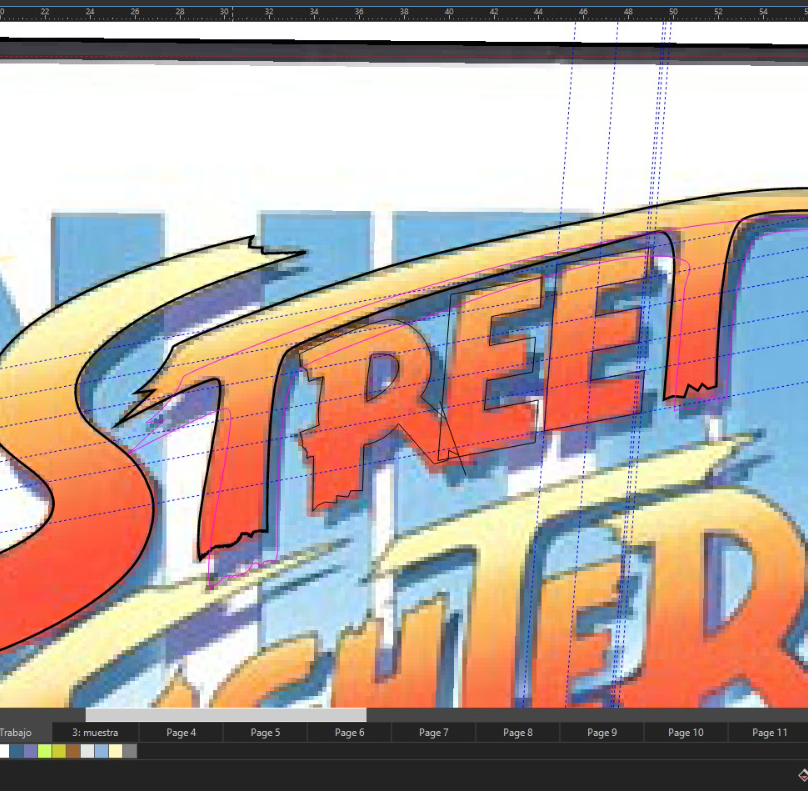This screenshot has width=808, height=808.
Task: Pick the pale yellow palette swatch
Action: (116, 751)
